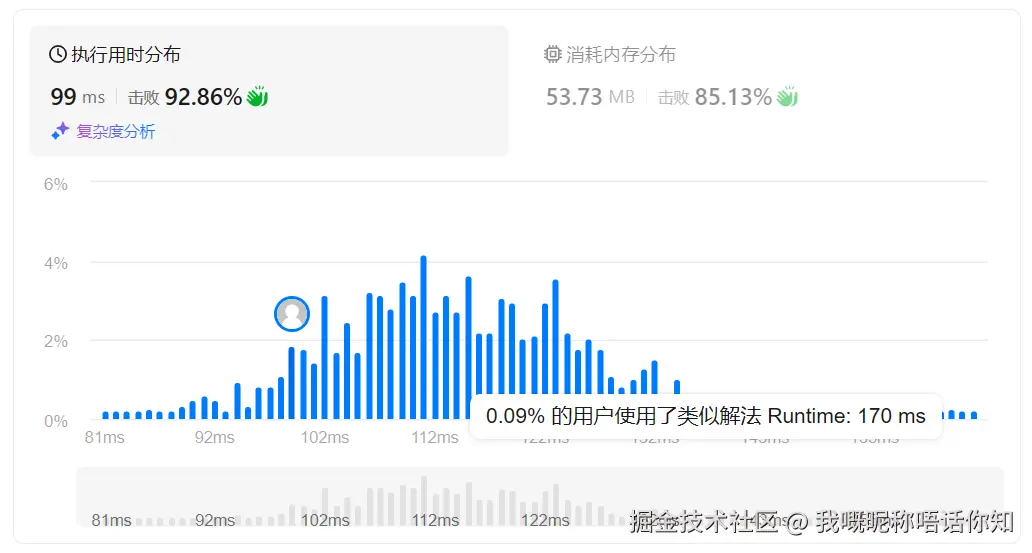This screenshot has width=1032, height=553.
Task: Click the 击败 92.86% text
Action: [185, 97]
